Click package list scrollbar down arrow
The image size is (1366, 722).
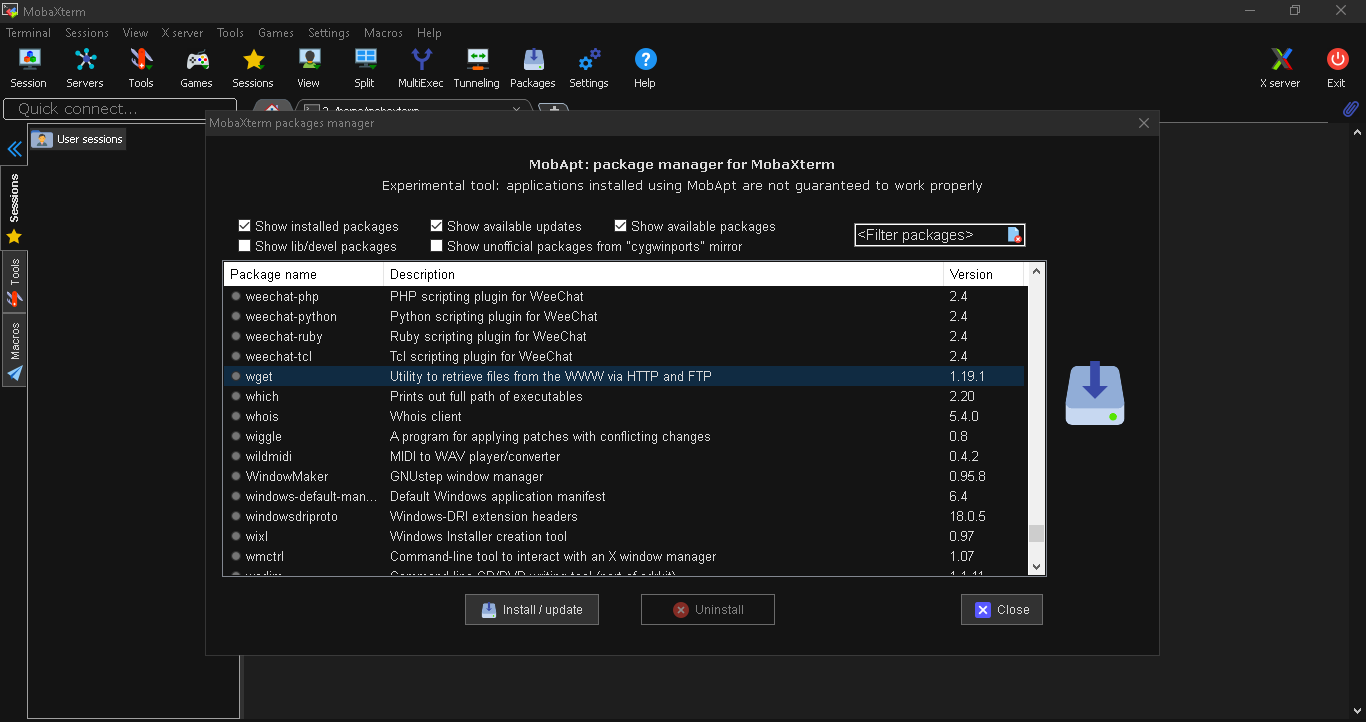coord(1036,566)
